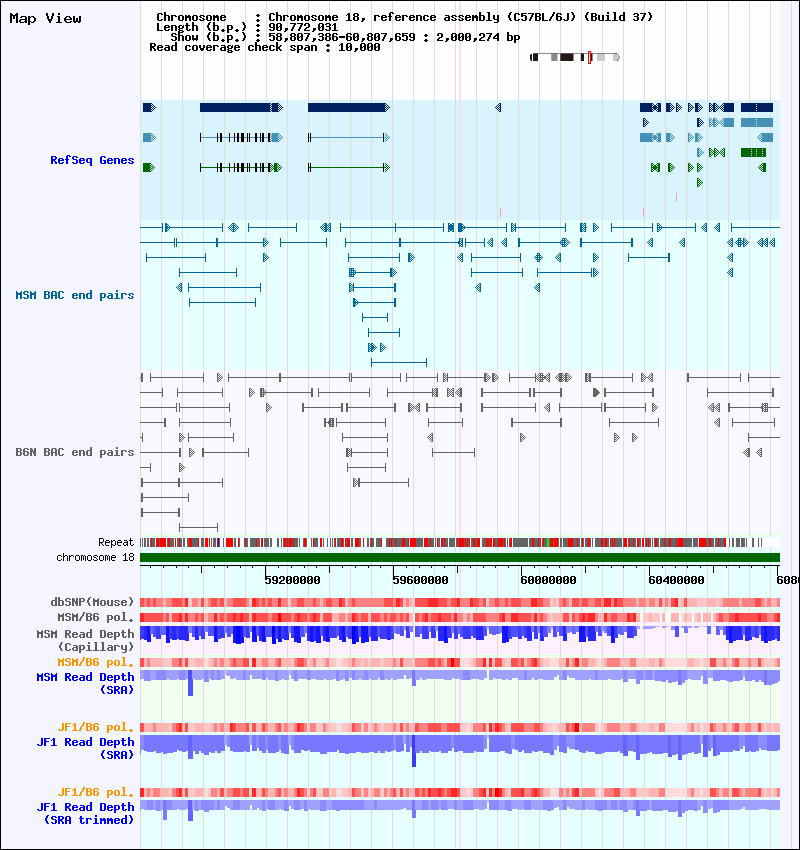The image size is (800, 850).
Task: Click the 60000000 axis position label
Action: (x=548, y=581)
